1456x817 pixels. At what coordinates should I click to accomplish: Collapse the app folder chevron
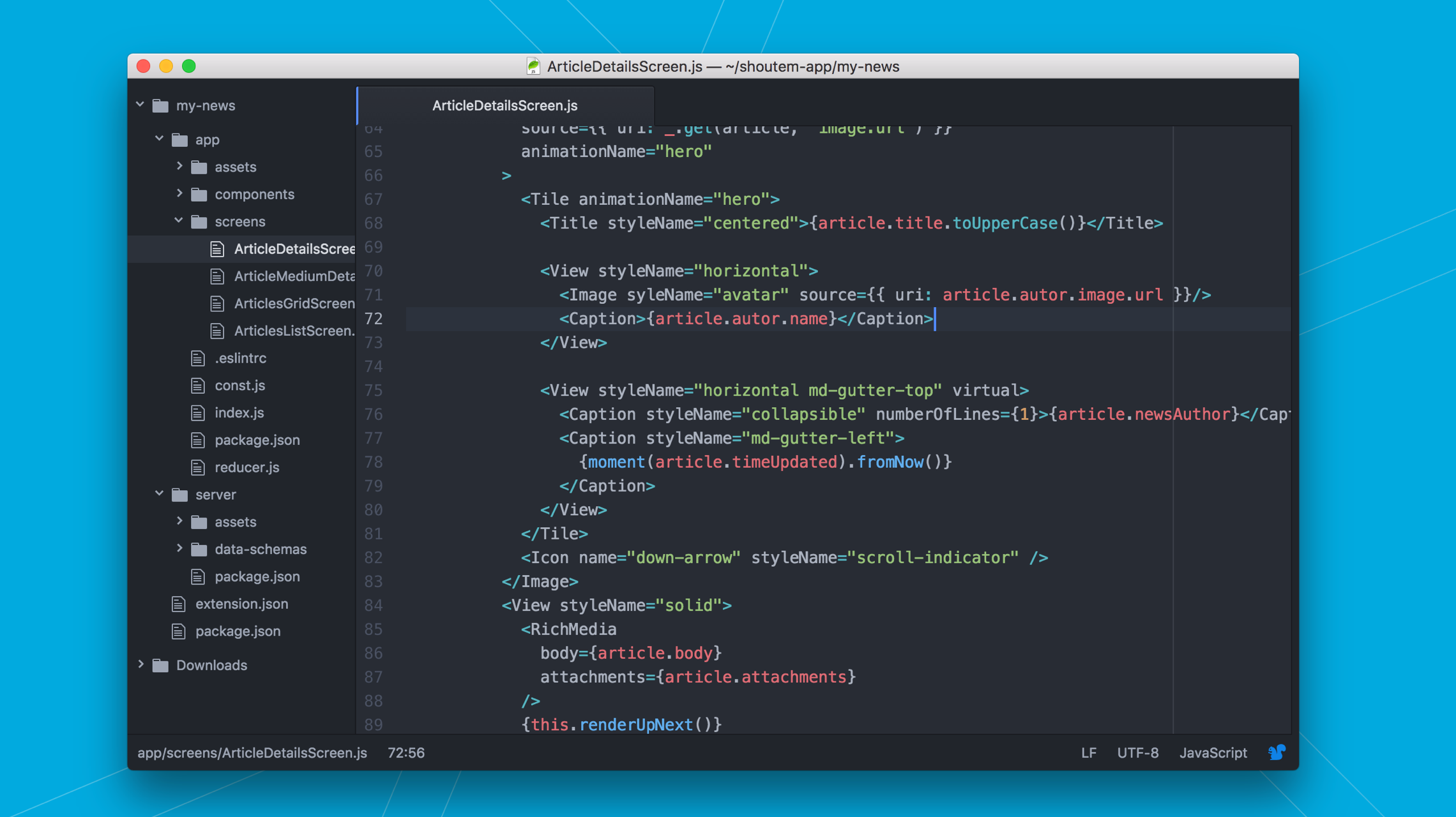coord(160,139)
